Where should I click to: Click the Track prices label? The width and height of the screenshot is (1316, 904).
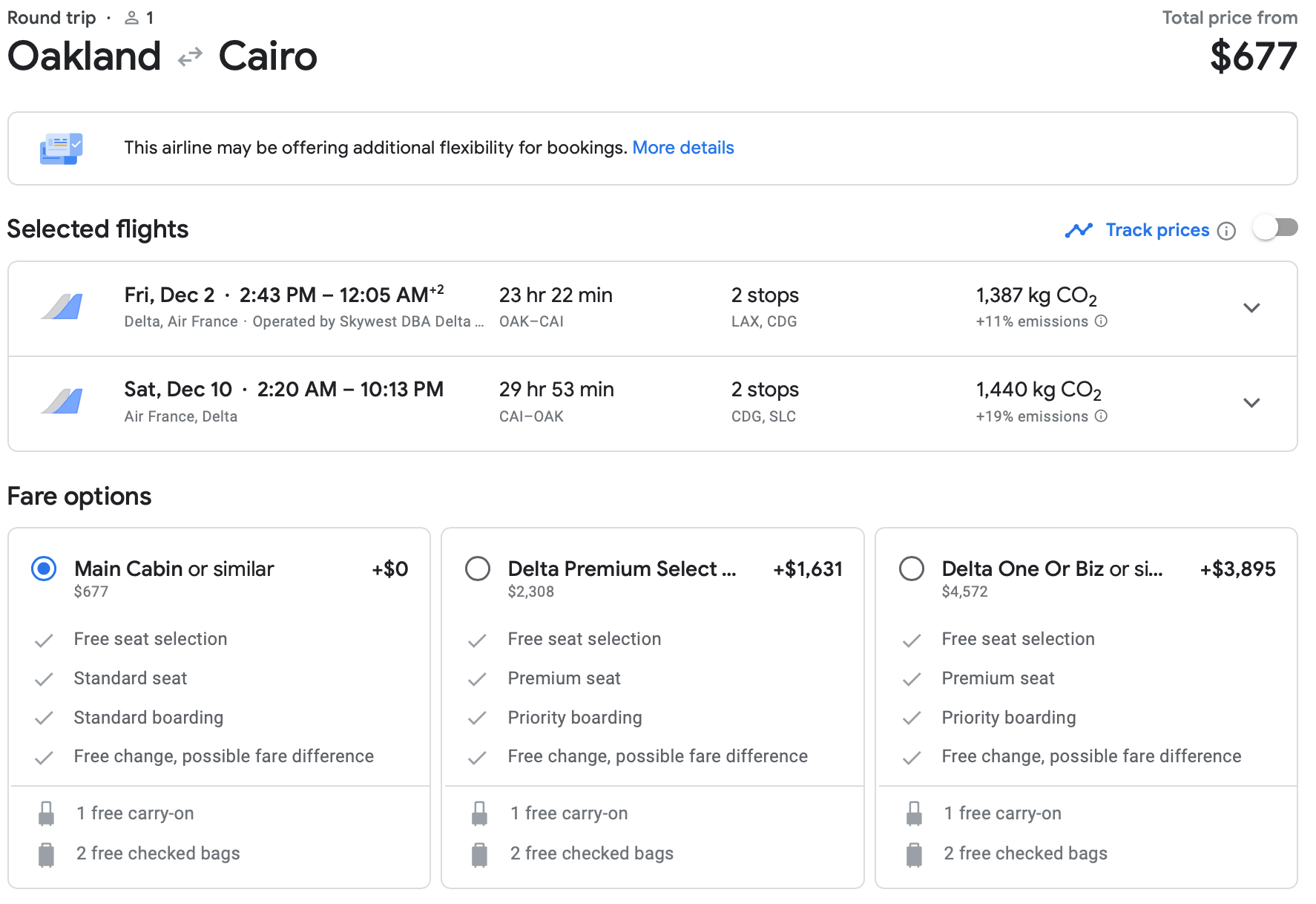[1157, 230]
